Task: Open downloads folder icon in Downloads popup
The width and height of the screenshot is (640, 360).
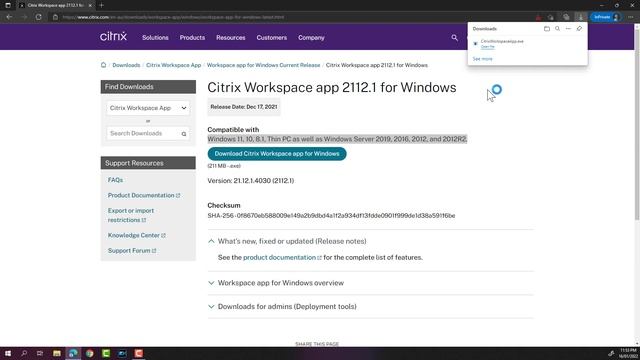Action: [x=547, y=29]
